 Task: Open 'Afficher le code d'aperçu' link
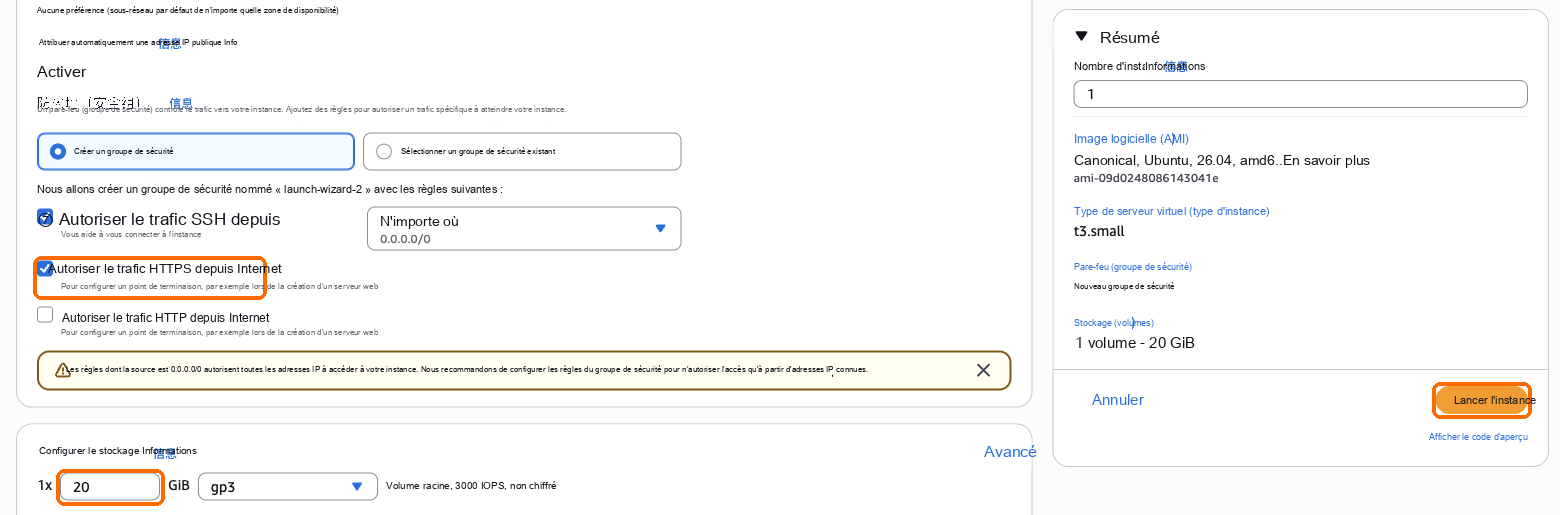[x=1478, y=437]
